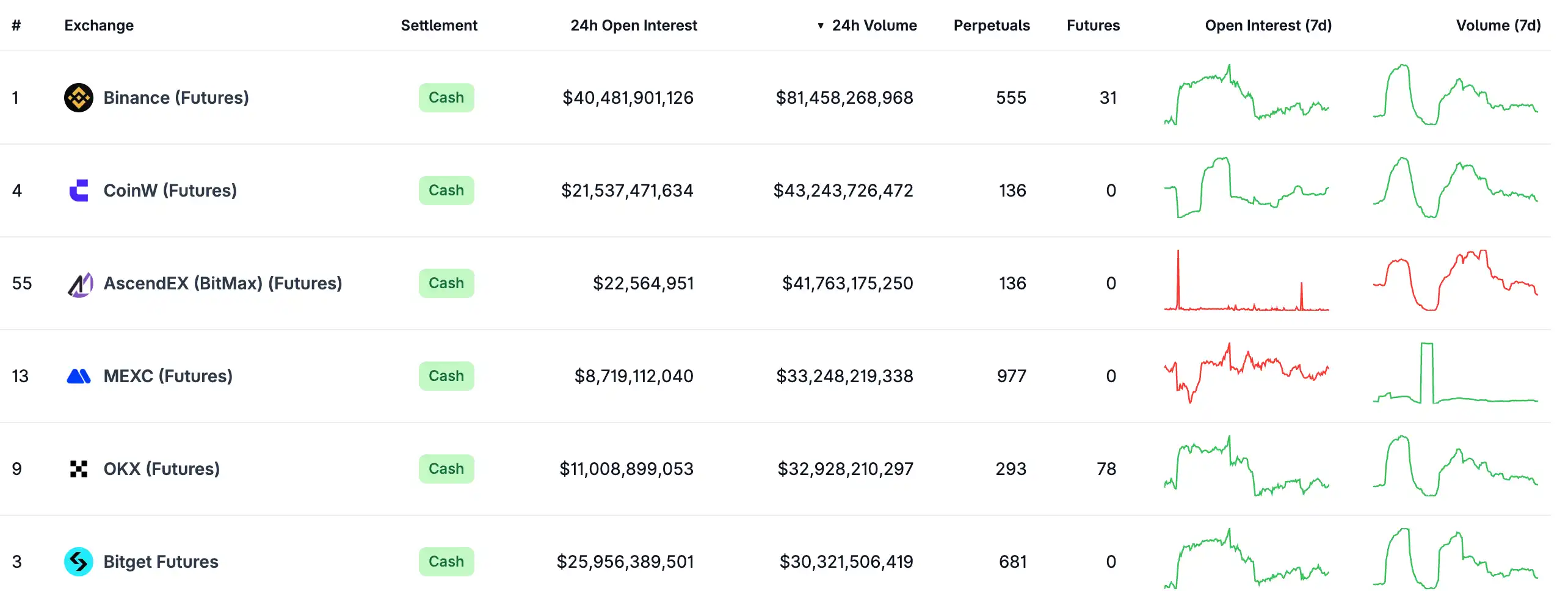Click the AscendEX logo icon

(79, 284)
